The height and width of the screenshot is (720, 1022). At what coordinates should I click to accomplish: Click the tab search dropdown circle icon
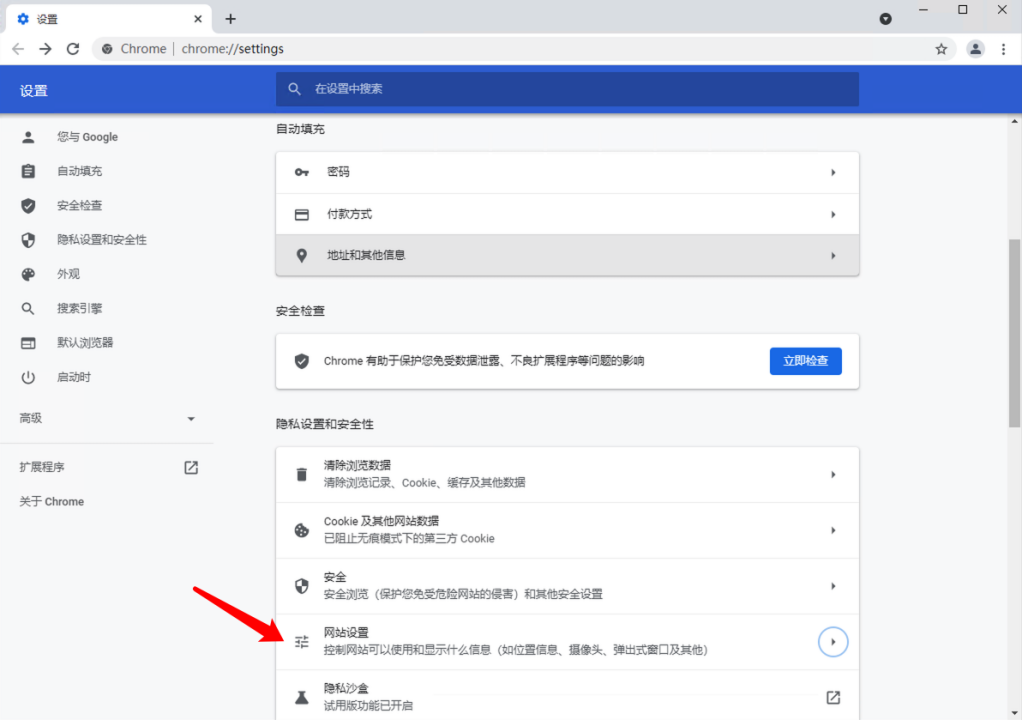click(885, 19)
